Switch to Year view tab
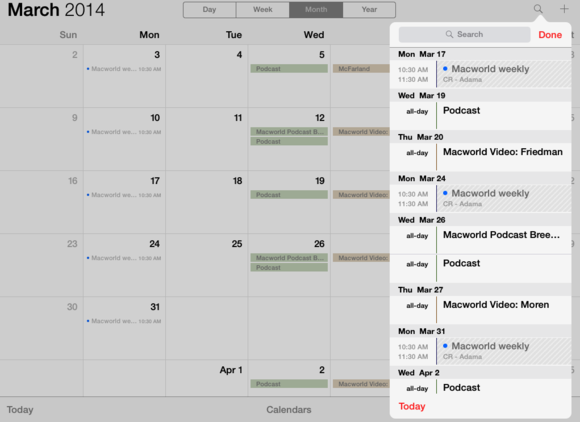The width and height of the screenshot is (580, 422). pos(369,10)
